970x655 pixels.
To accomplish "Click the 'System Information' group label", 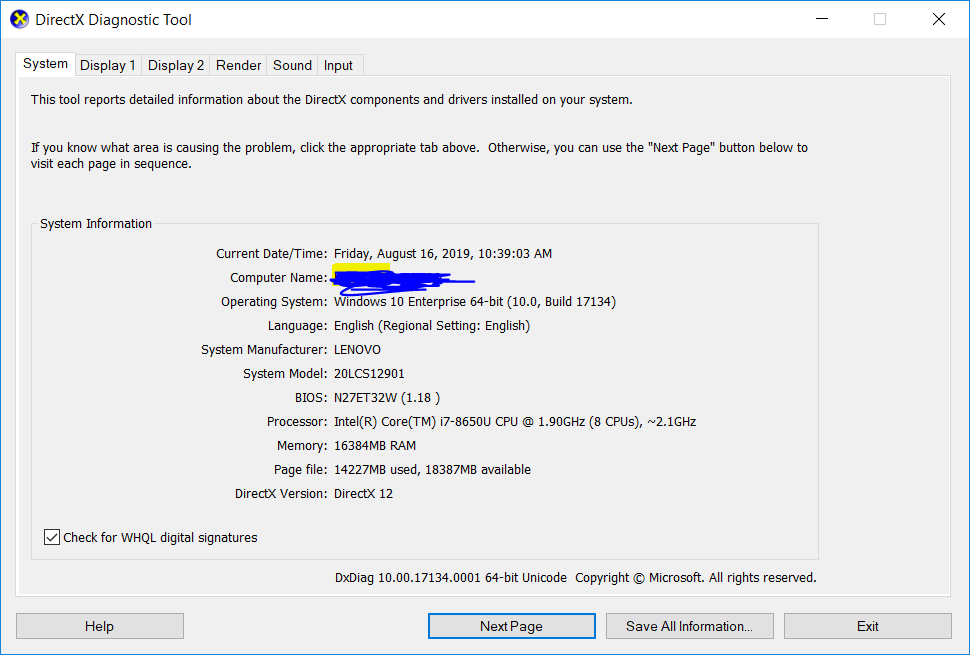I will pos(96,224).
